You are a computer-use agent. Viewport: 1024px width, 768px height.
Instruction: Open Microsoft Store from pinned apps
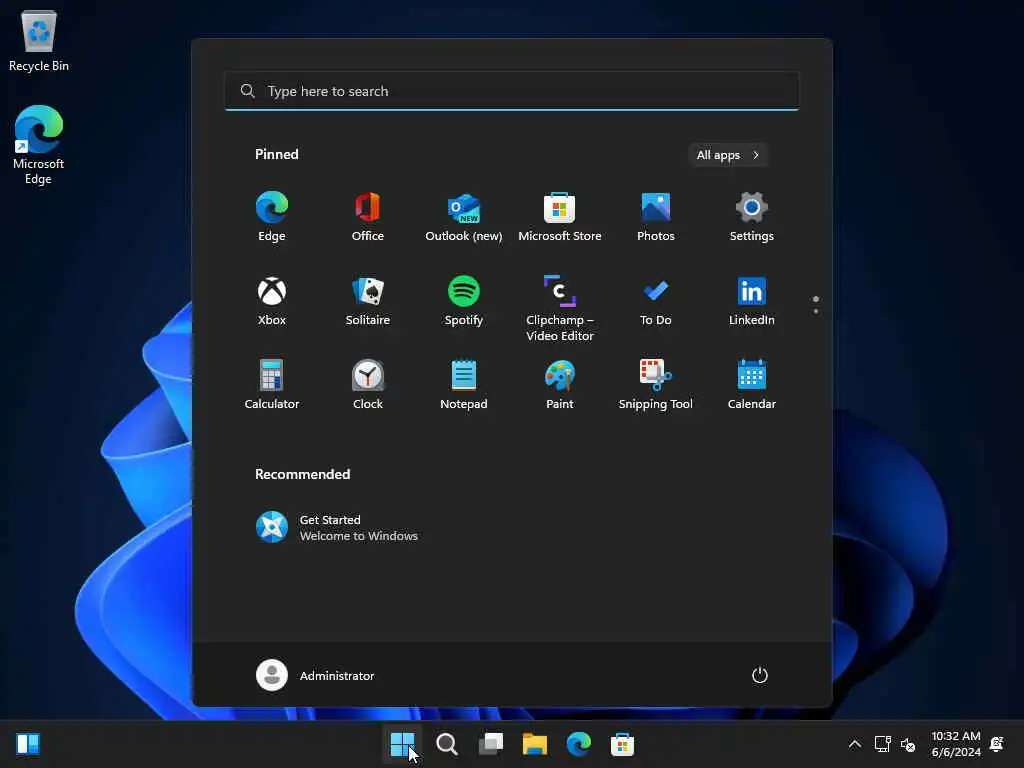(x=560, y=217)
